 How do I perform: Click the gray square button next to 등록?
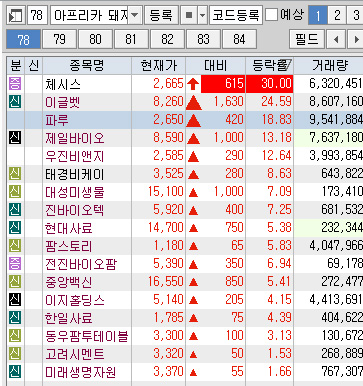(189, 15)
